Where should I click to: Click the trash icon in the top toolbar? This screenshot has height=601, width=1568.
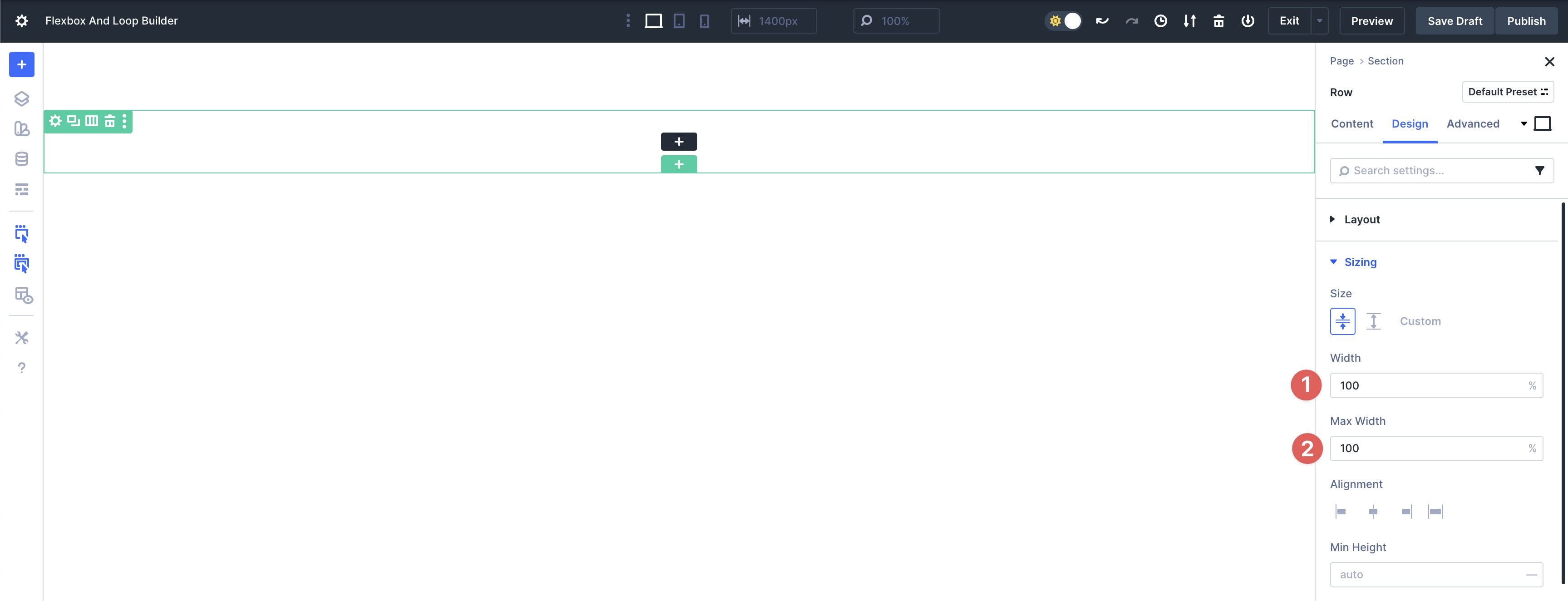(1218, 21)
